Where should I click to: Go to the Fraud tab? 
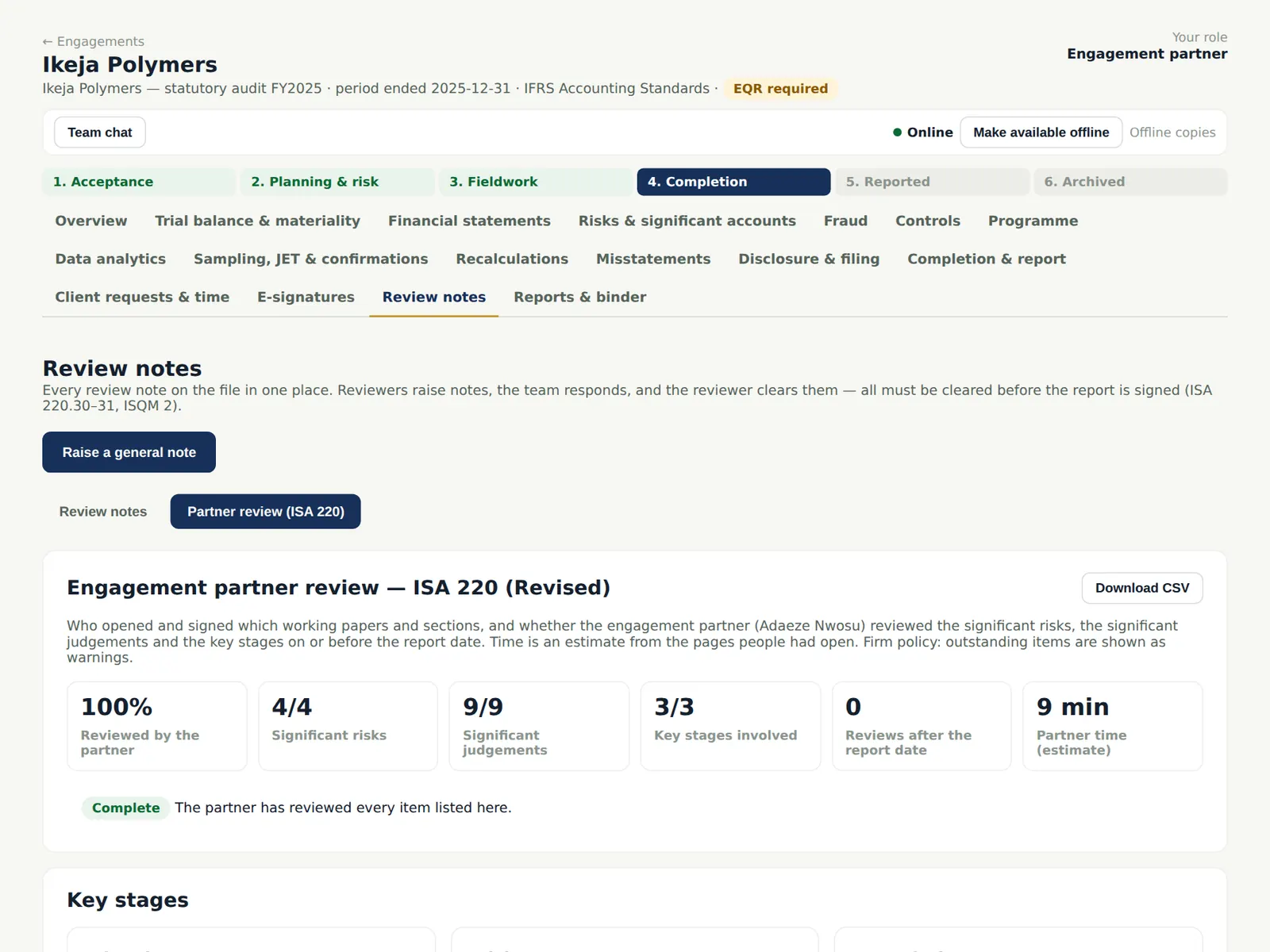[x=845, y=221]
